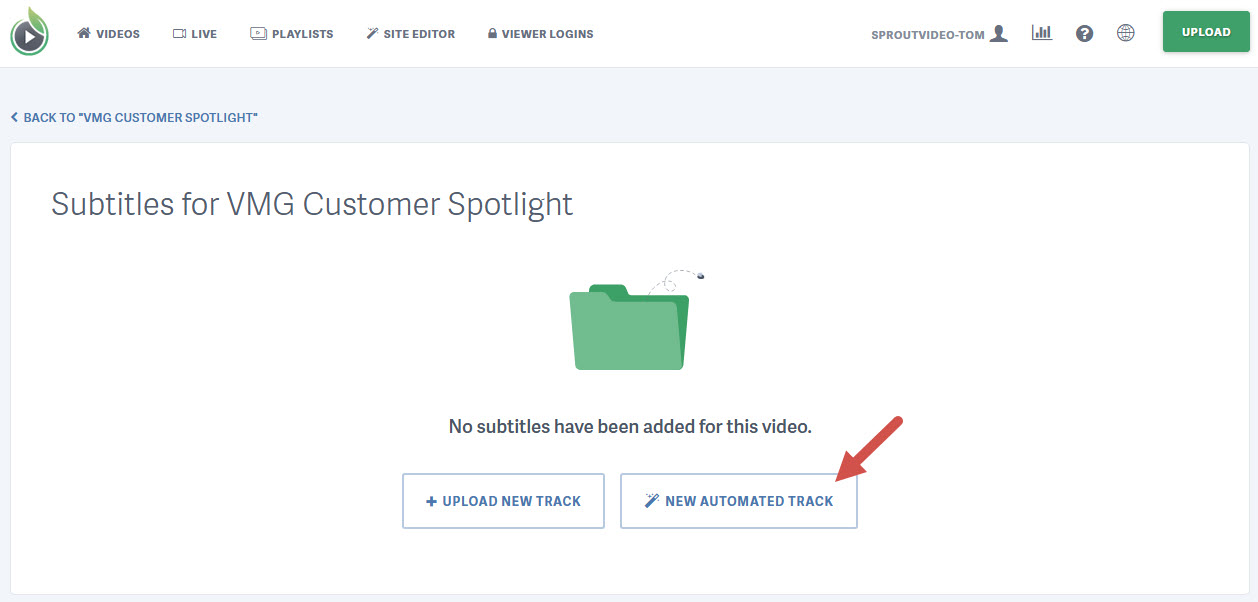Click the New Automated Track button
This screenshot has height=602, width=1258.
click(739, 500)
